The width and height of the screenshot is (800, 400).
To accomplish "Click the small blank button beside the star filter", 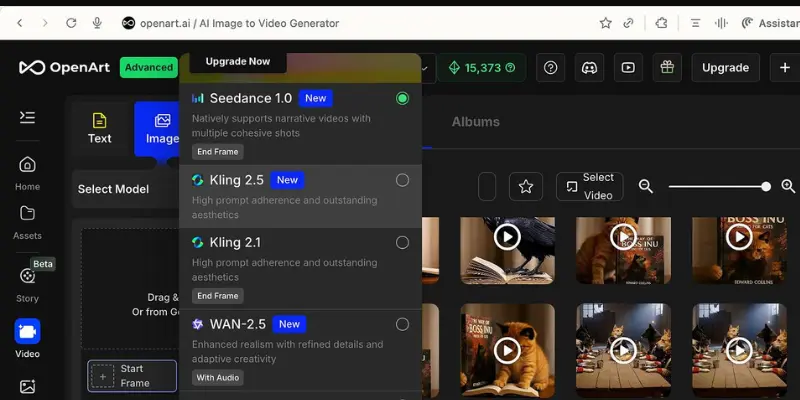I will click(487, 187).
